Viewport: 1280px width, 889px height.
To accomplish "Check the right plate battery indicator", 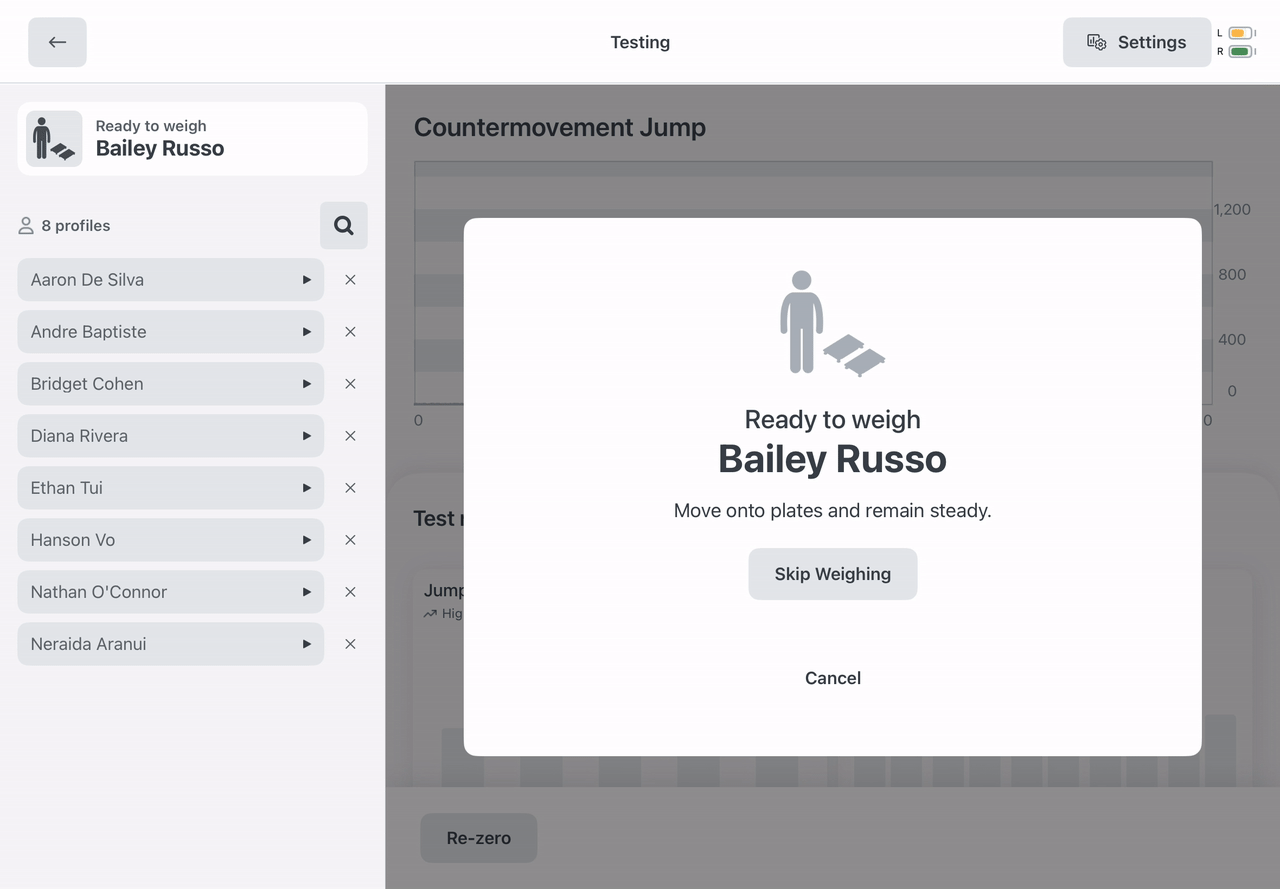I will pos(1241,51).
